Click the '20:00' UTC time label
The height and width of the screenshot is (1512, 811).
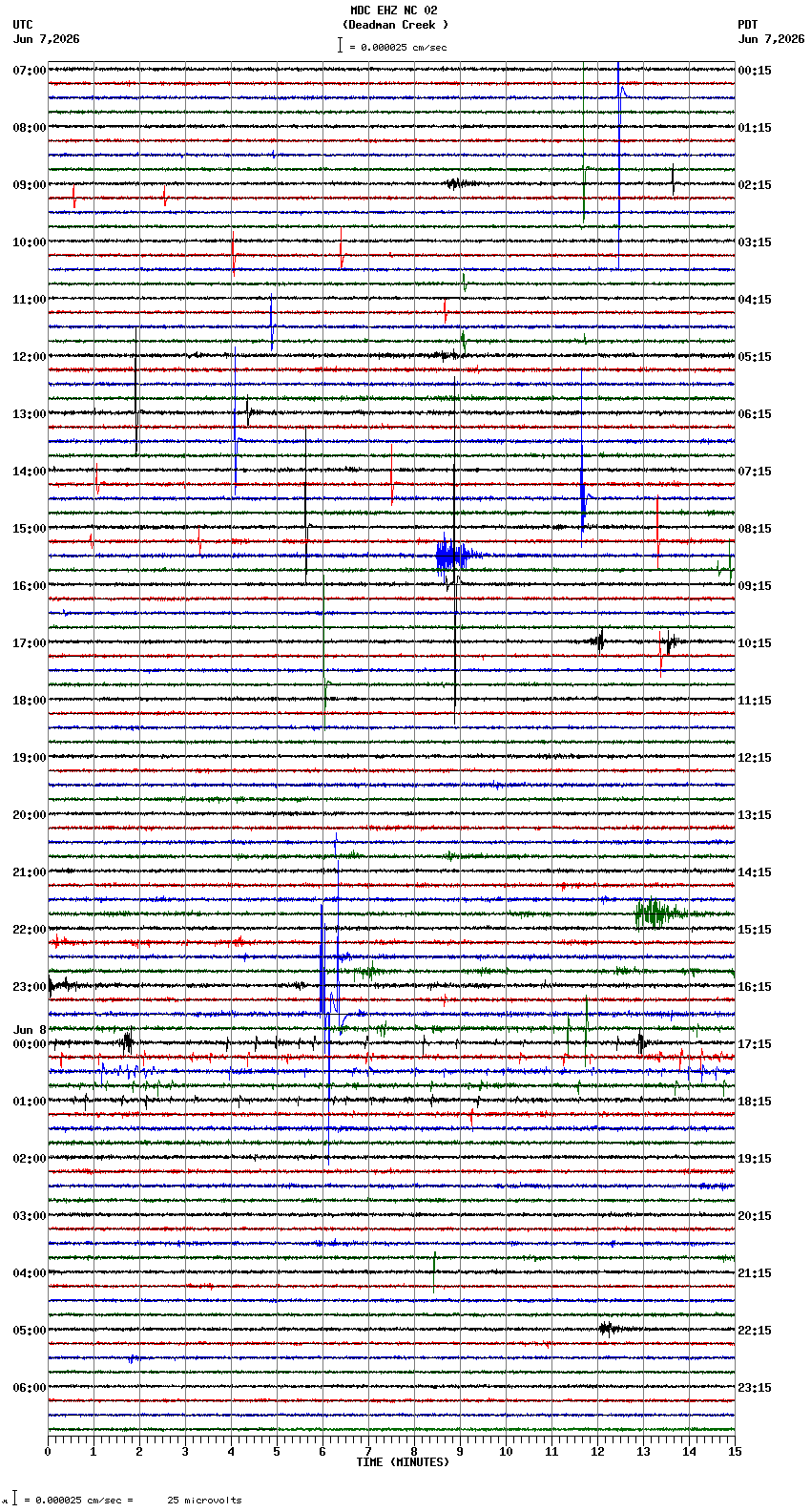[x=30, y=815]
